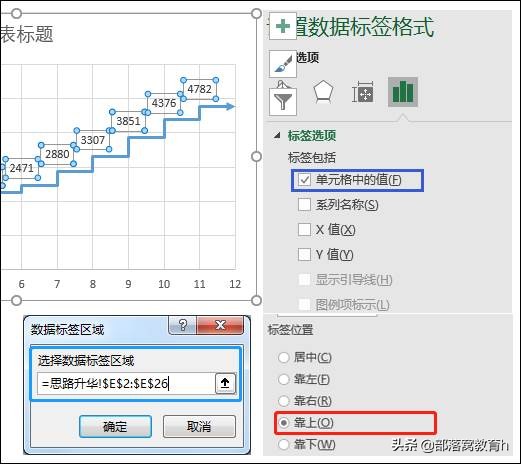Select data label 4376
This screenshot has width=521, height=464.
click(164, 103)
